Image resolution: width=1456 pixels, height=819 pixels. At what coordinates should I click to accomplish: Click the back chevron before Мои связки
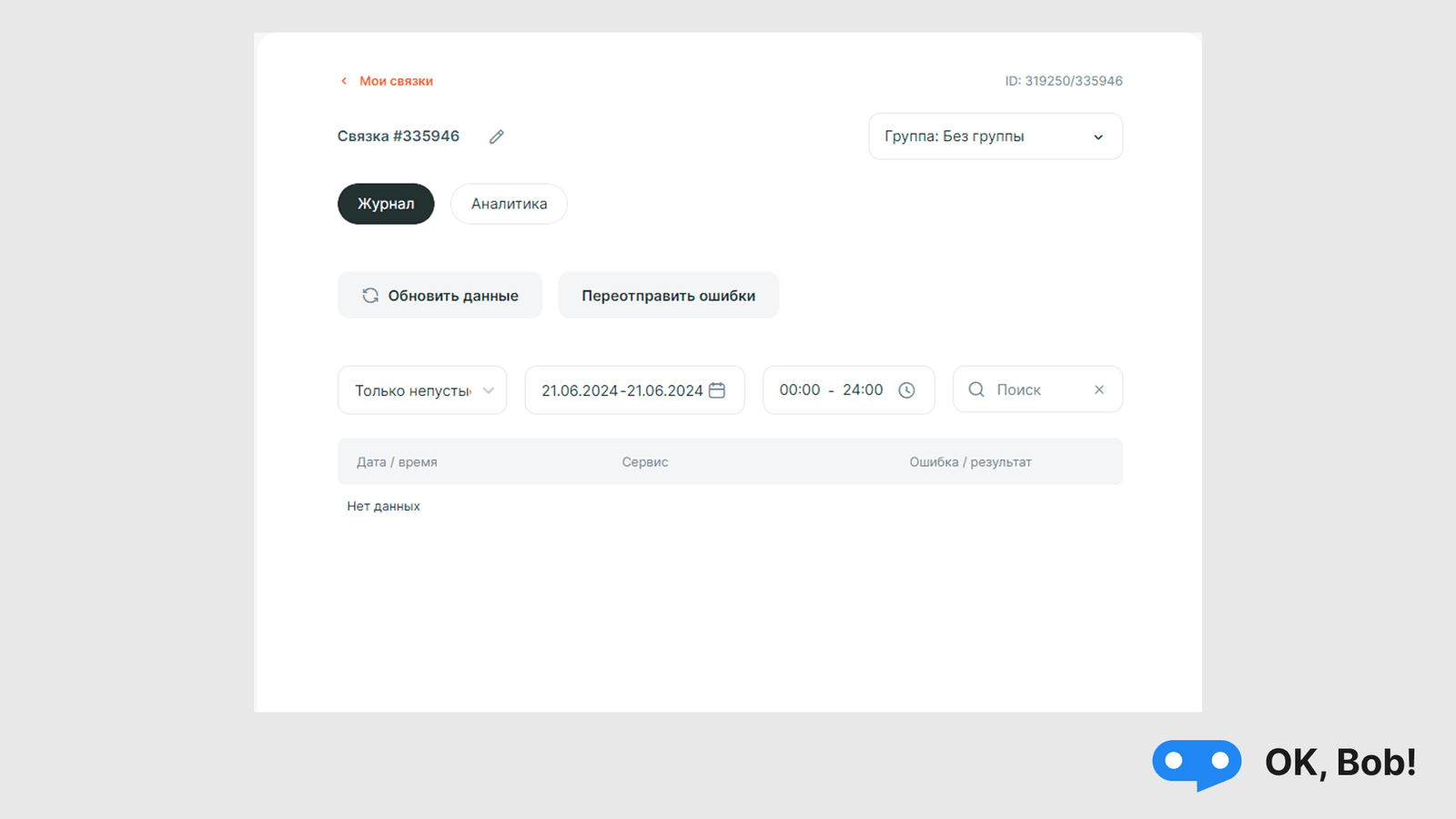coord(344,81)
